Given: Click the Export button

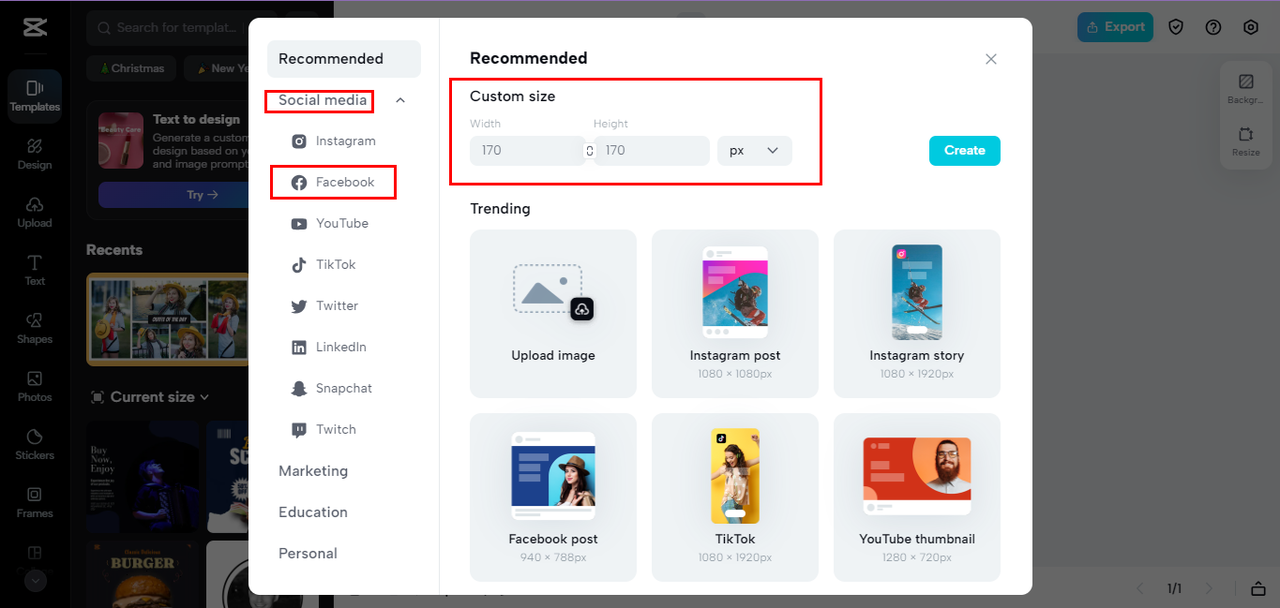Looking at the screenshot, I should [x=1114, y=27].
